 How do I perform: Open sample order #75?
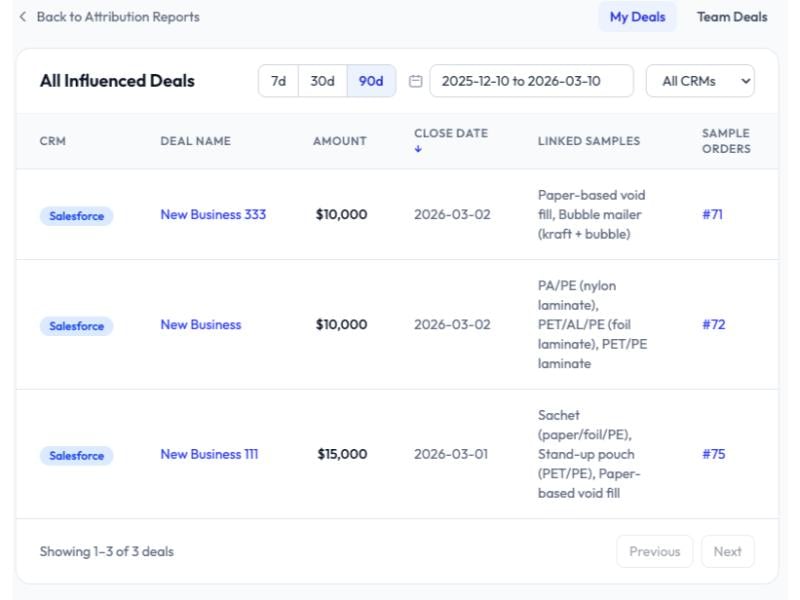(712, 453)
